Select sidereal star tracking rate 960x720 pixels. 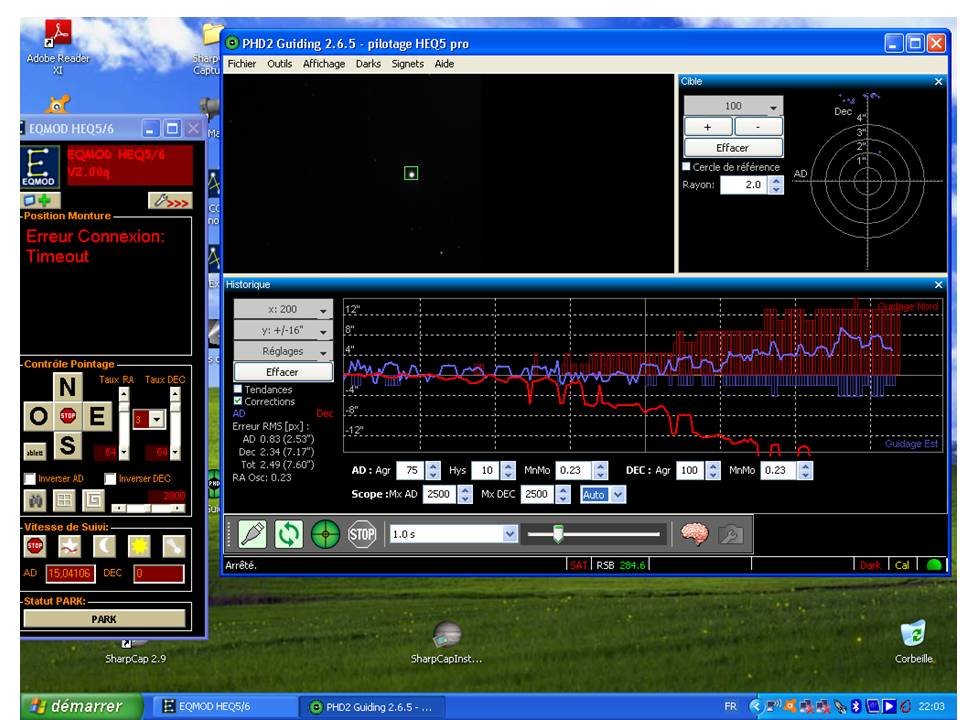point(69,546)
